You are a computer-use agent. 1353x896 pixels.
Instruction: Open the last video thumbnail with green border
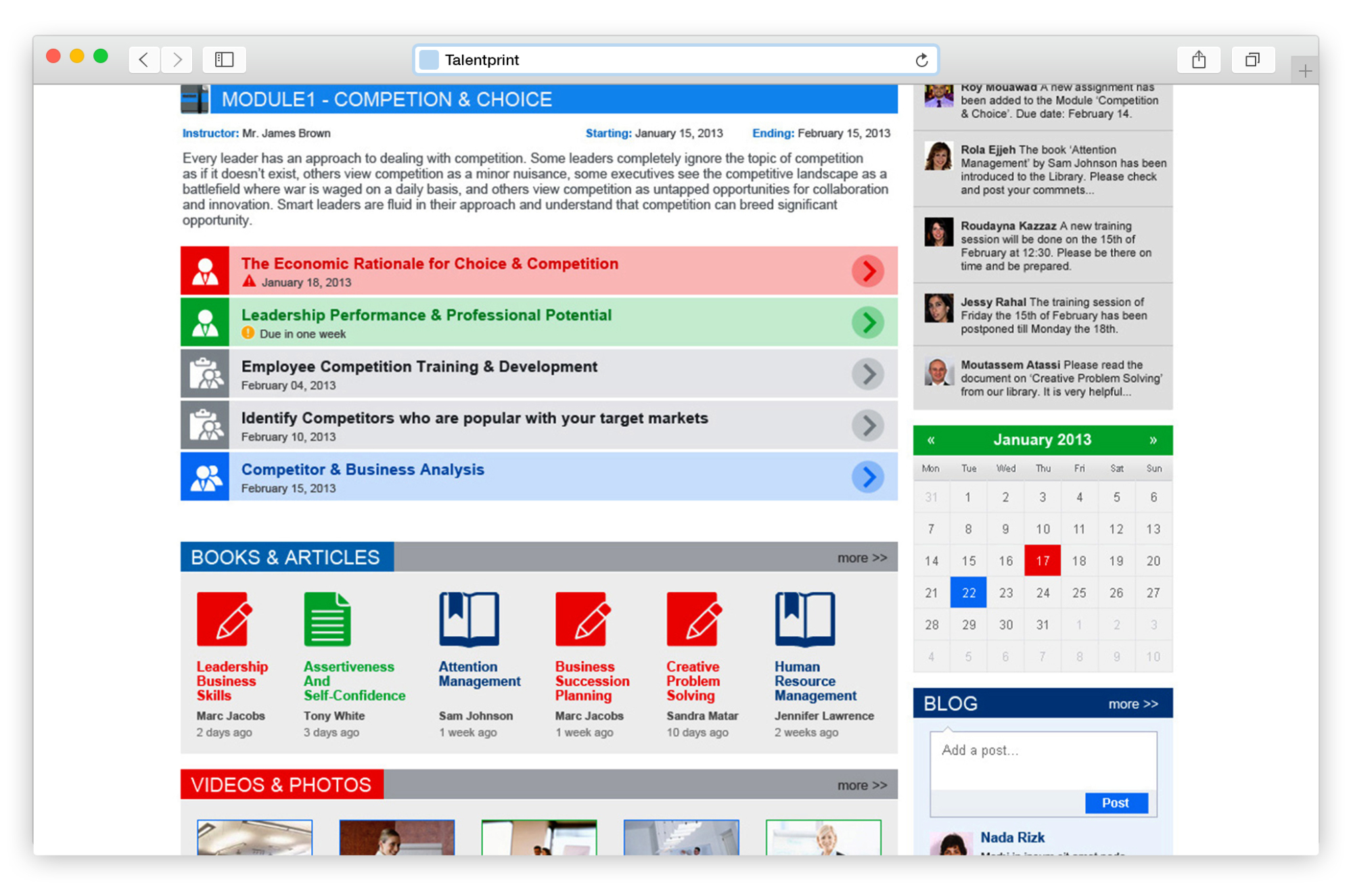click(x=823, y=837)
